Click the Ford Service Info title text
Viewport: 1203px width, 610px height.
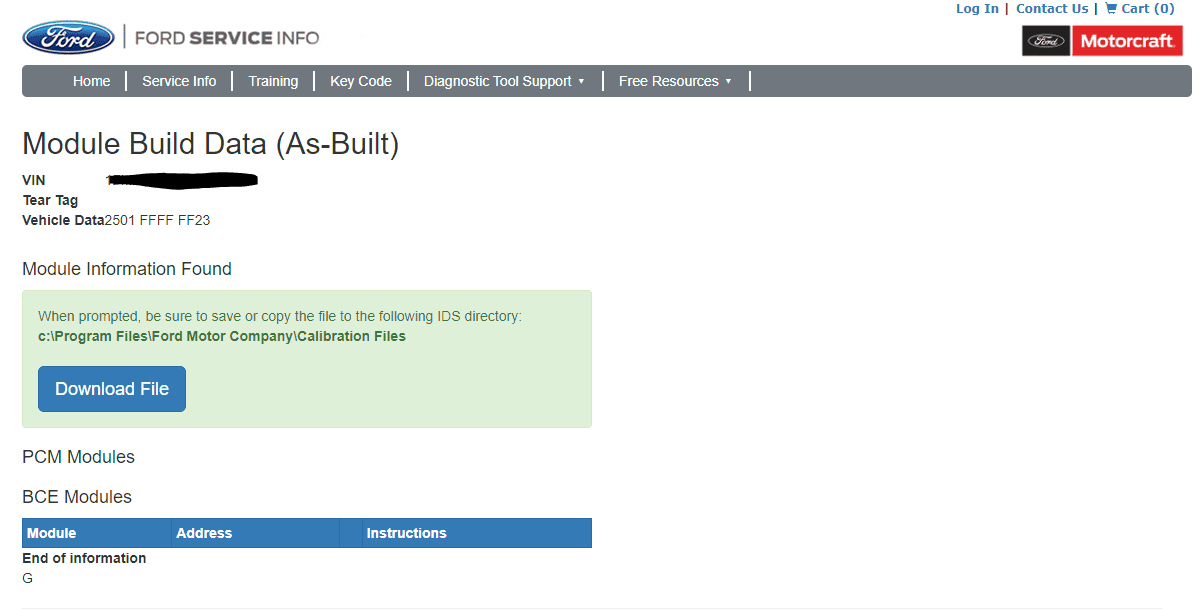[x=227, y=38]
